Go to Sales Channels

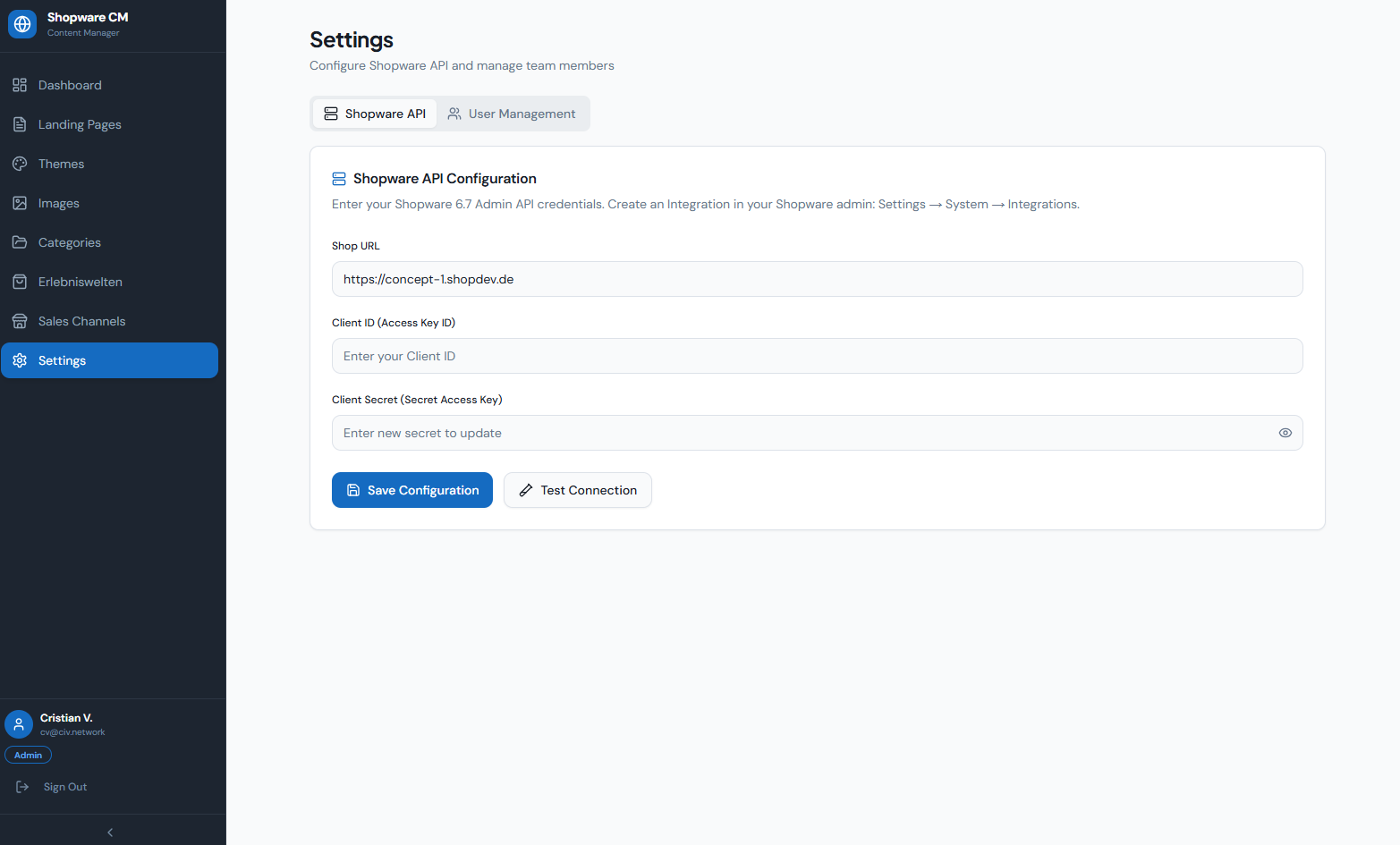tap(109, 321)
